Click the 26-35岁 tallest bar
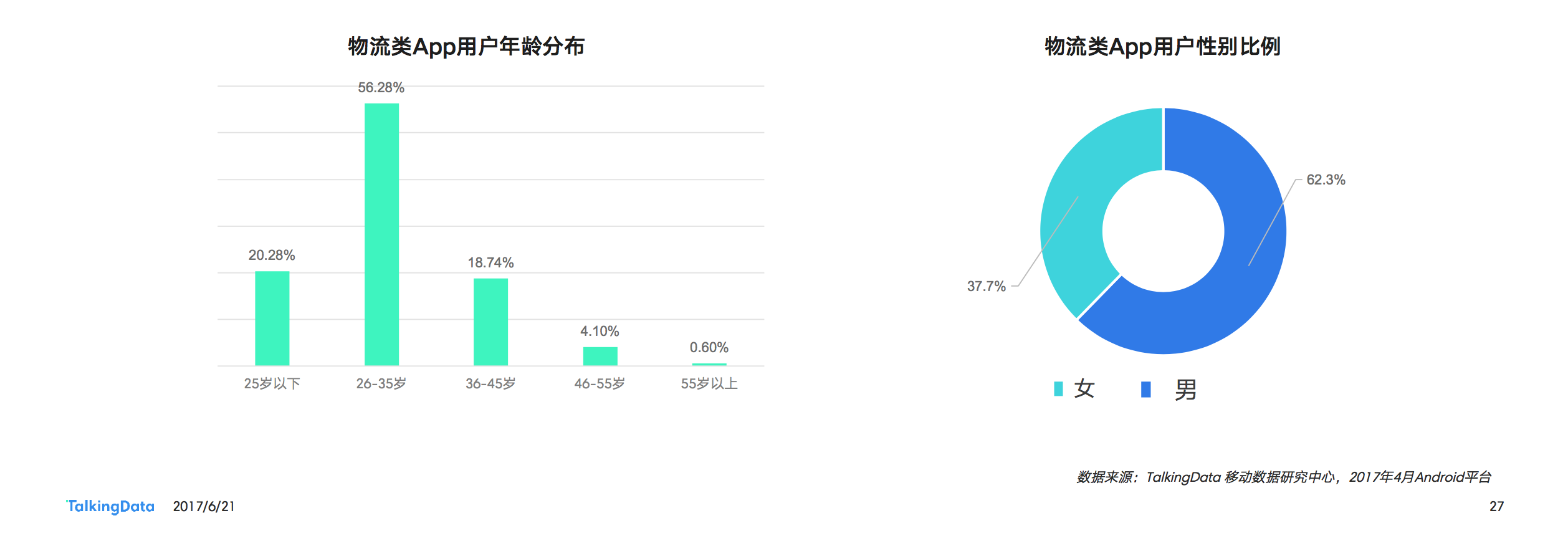The height and width of the screenshot is (546, 1568). point(381,234)
